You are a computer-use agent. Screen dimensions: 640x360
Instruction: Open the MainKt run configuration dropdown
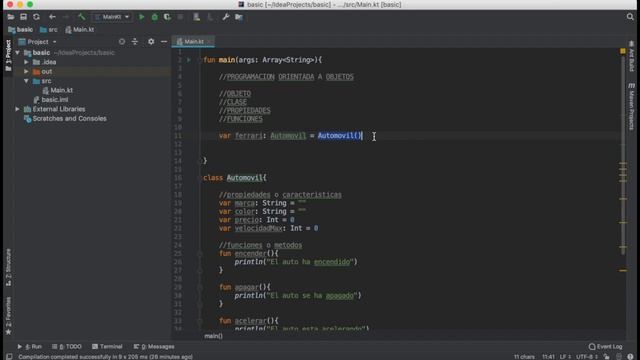point(112,17)
